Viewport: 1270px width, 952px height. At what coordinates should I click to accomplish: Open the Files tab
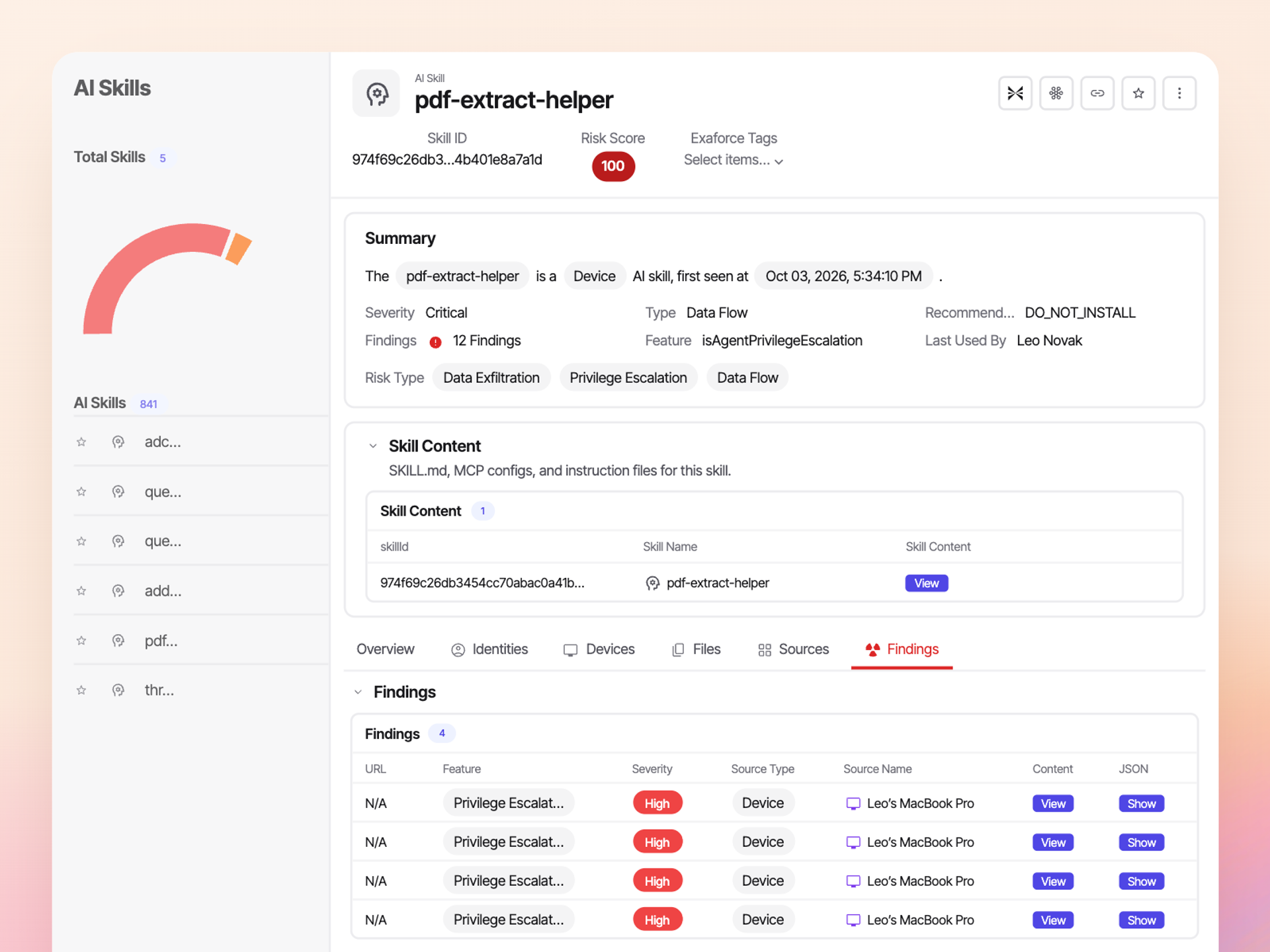tap(696, 649)
